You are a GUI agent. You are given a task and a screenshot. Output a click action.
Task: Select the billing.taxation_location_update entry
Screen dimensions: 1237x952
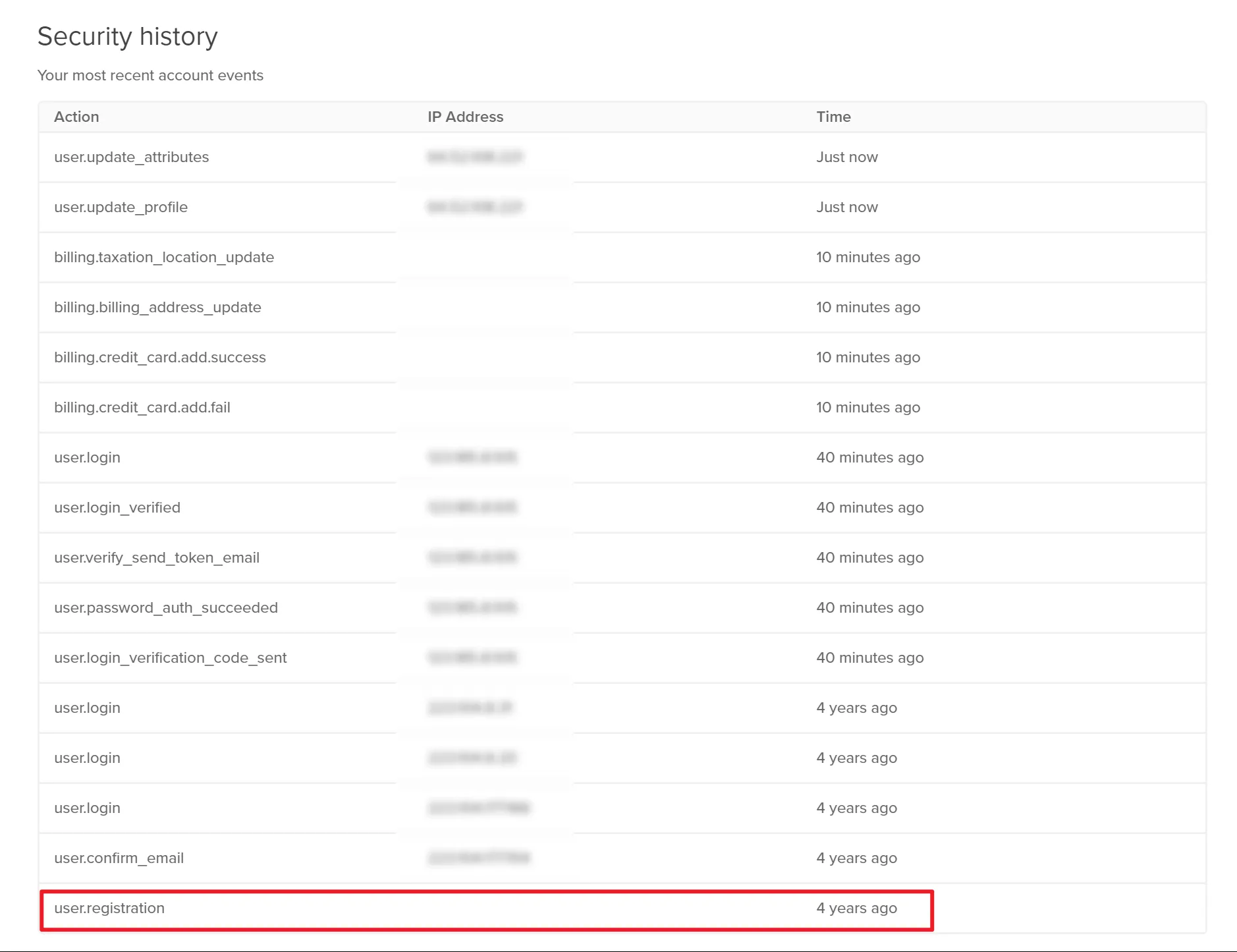[x=164, y=257]
